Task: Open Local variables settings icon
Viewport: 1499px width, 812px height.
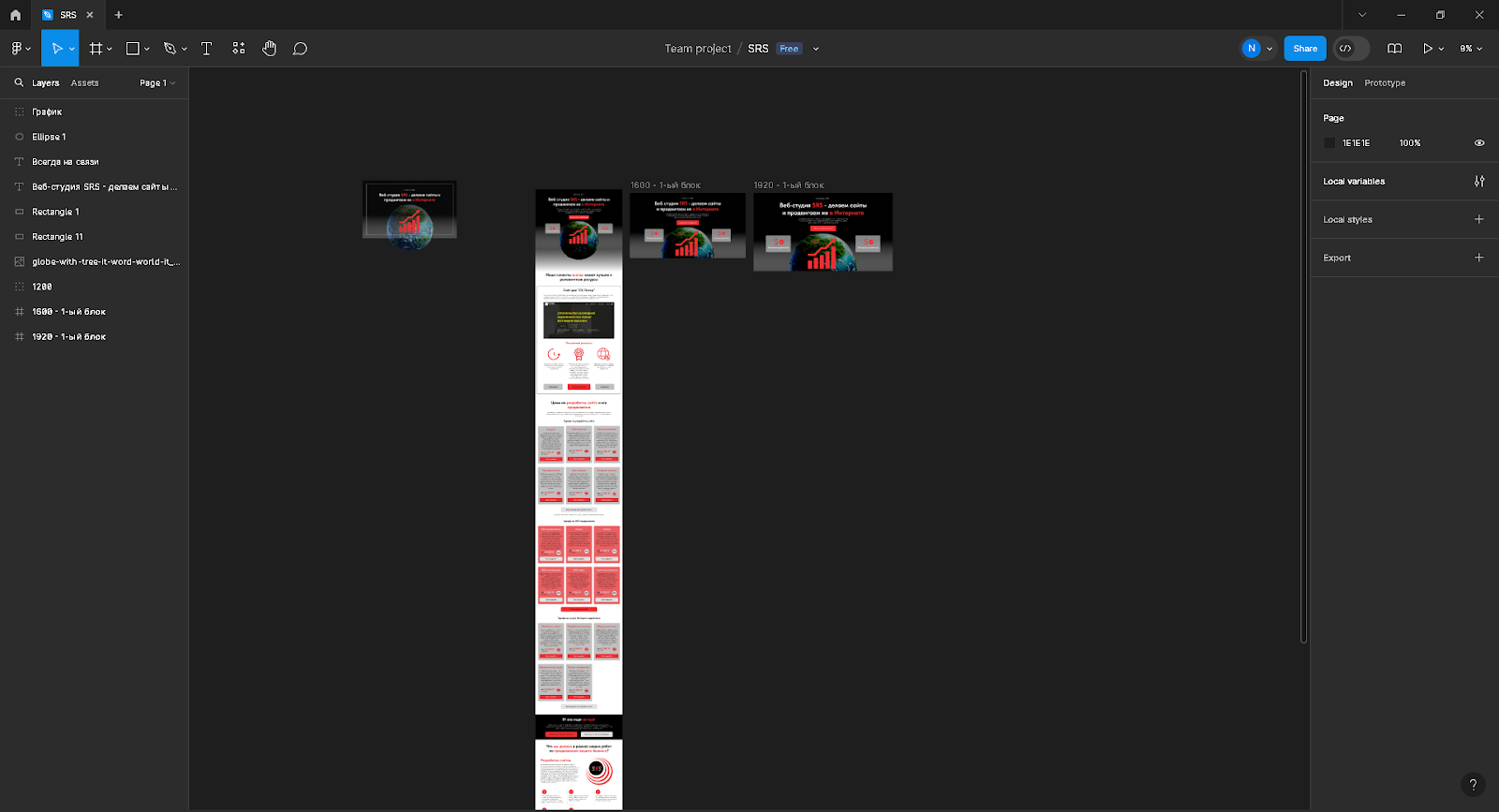Action: click(1479, 181)
